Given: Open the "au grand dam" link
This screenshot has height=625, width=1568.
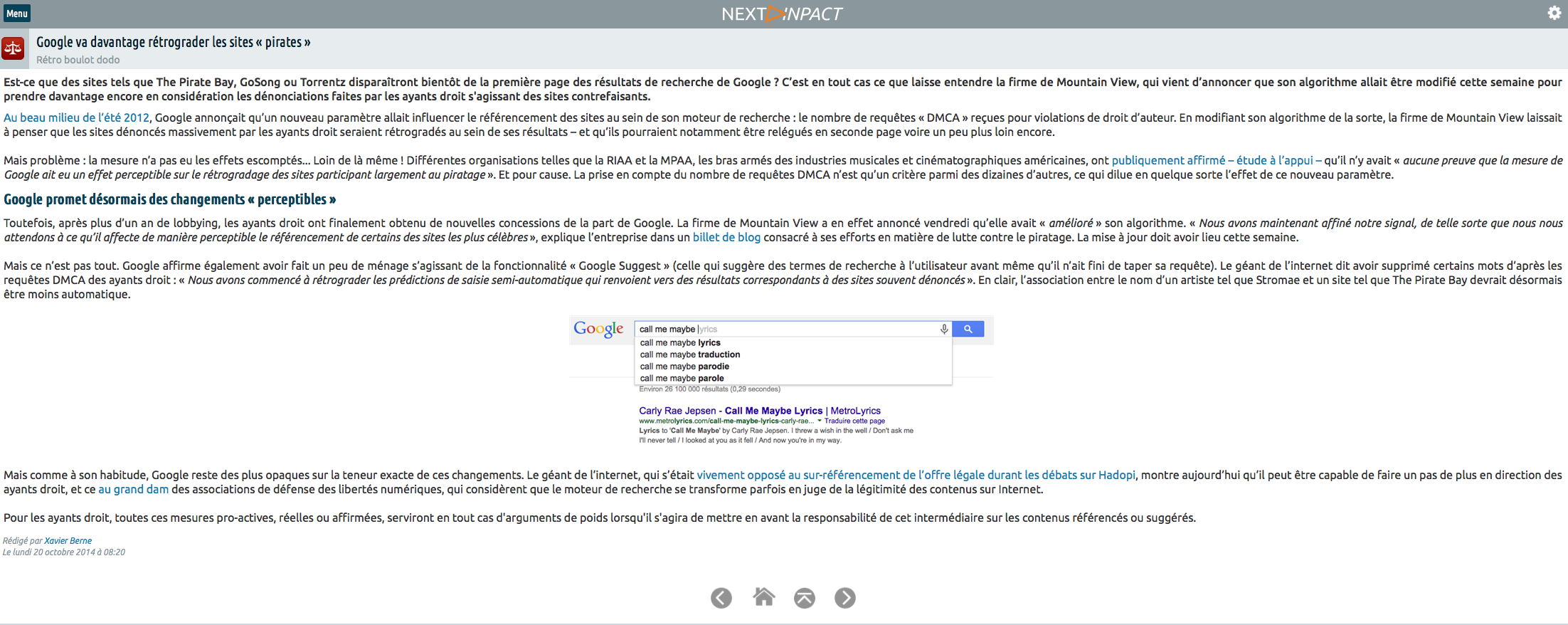Looking at the screenshot, I should click(x=133, y=490).
